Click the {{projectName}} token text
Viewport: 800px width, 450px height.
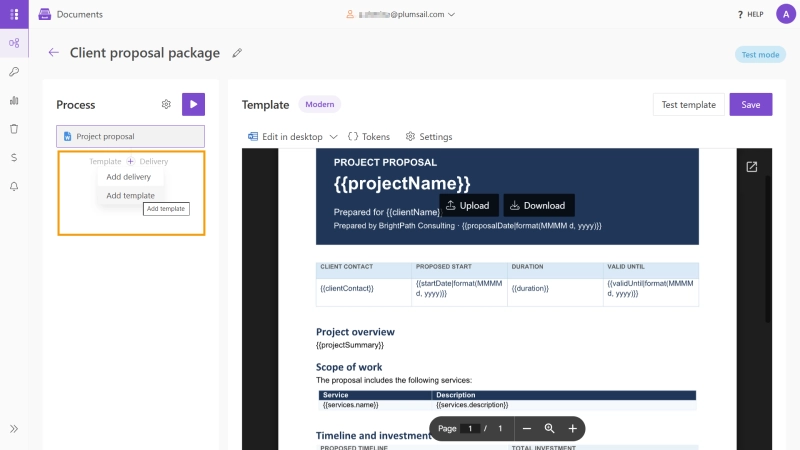[x=402, y=184]
